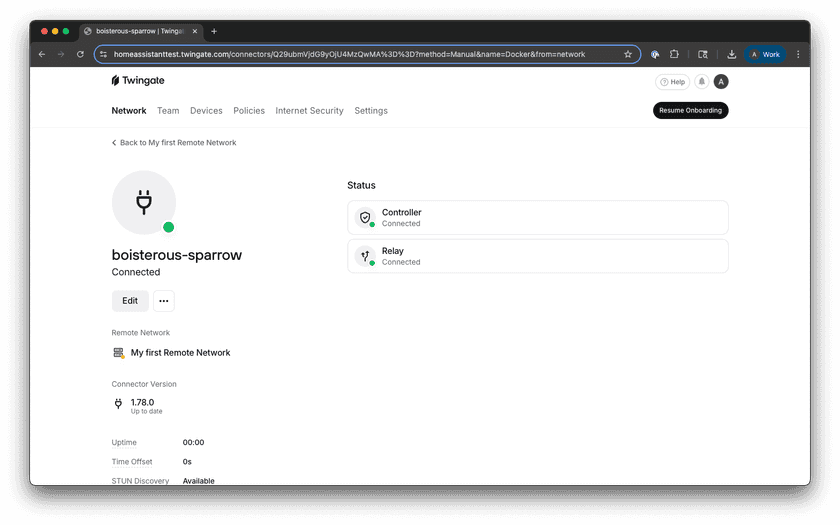Viewport: 840px width, 525px height.
Task: Click the Remote Network icon
Action: [118, 353]
